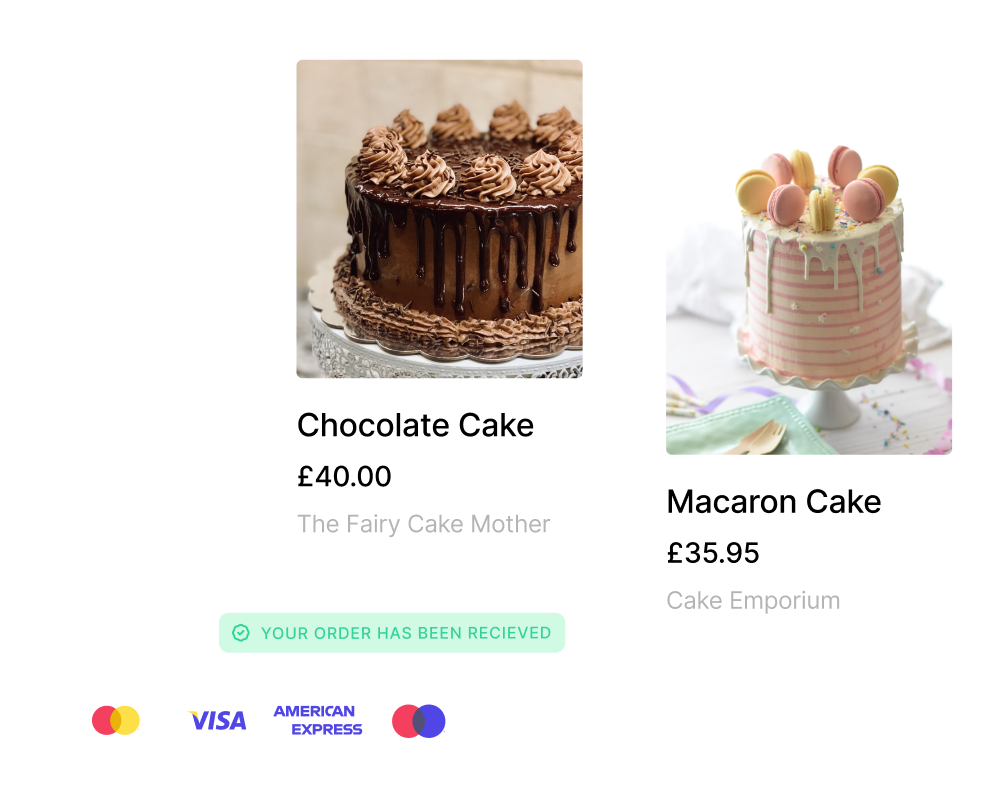Open the Cake Emporium seller link
Viewport: 1000px width, 801px height.
click(753, 601)
